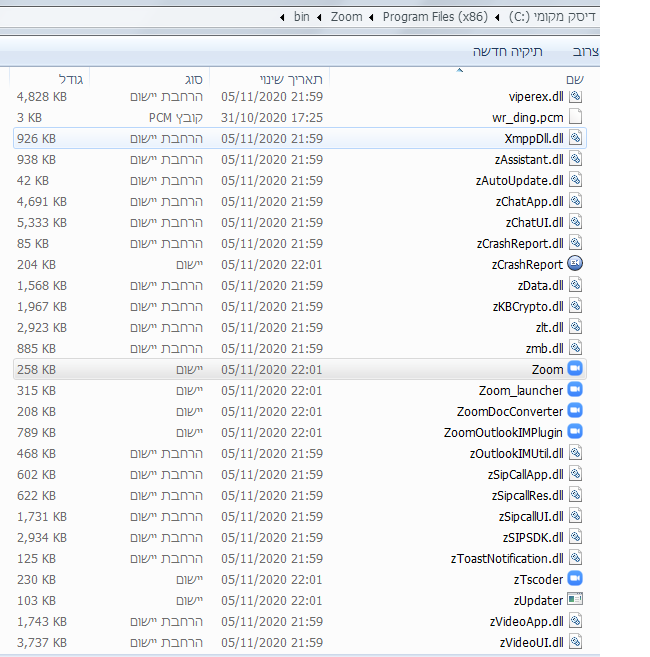The width and height of the screenshot is (650, 657).
Task: Open the bin breadcrumb segment
Action: pos(301,17)
